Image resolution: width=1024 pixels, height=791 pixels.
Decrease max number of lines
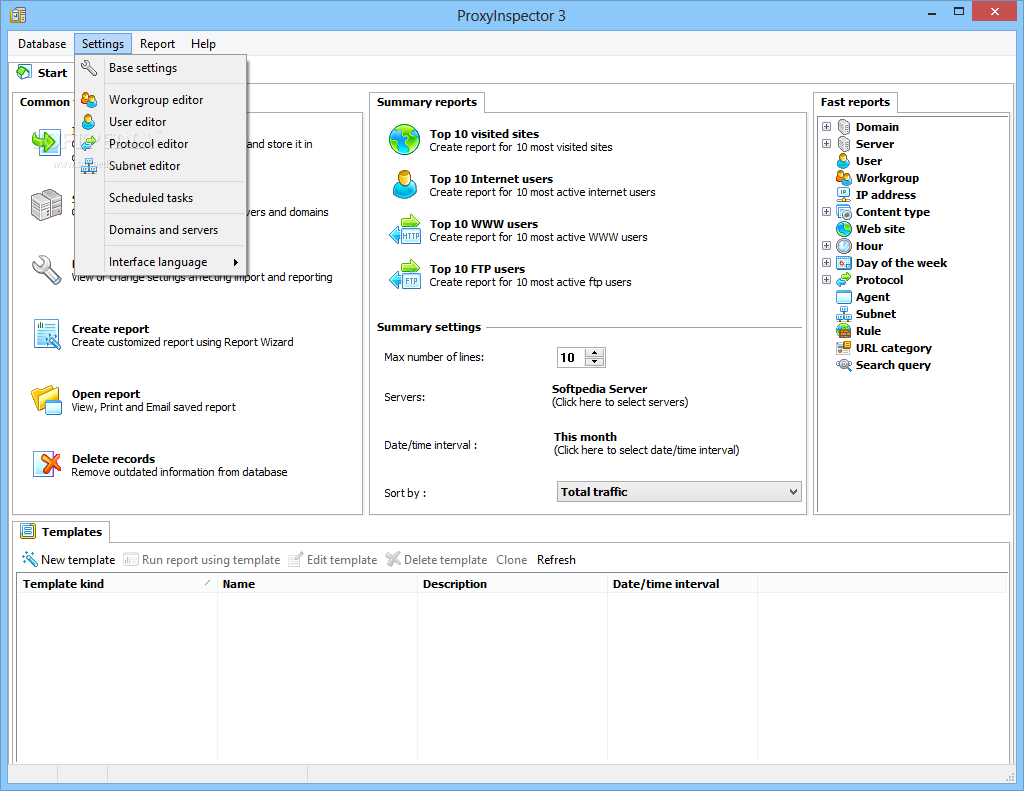[x=595, y=362]
